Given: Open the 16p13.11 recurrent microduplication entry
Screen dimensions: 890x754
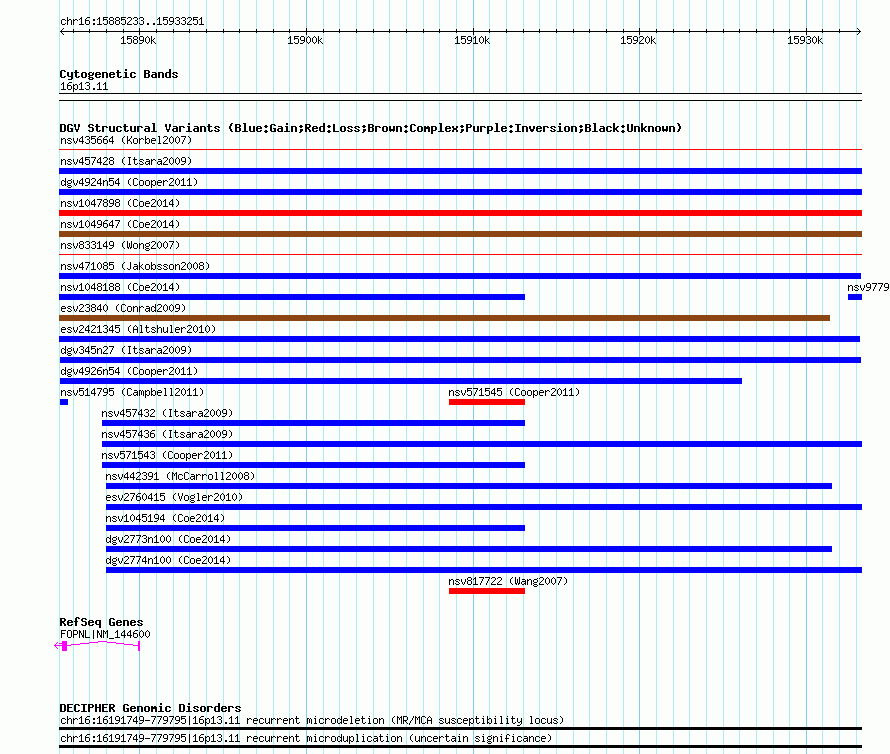Looking at the screenshot, I should pos(306,738).
